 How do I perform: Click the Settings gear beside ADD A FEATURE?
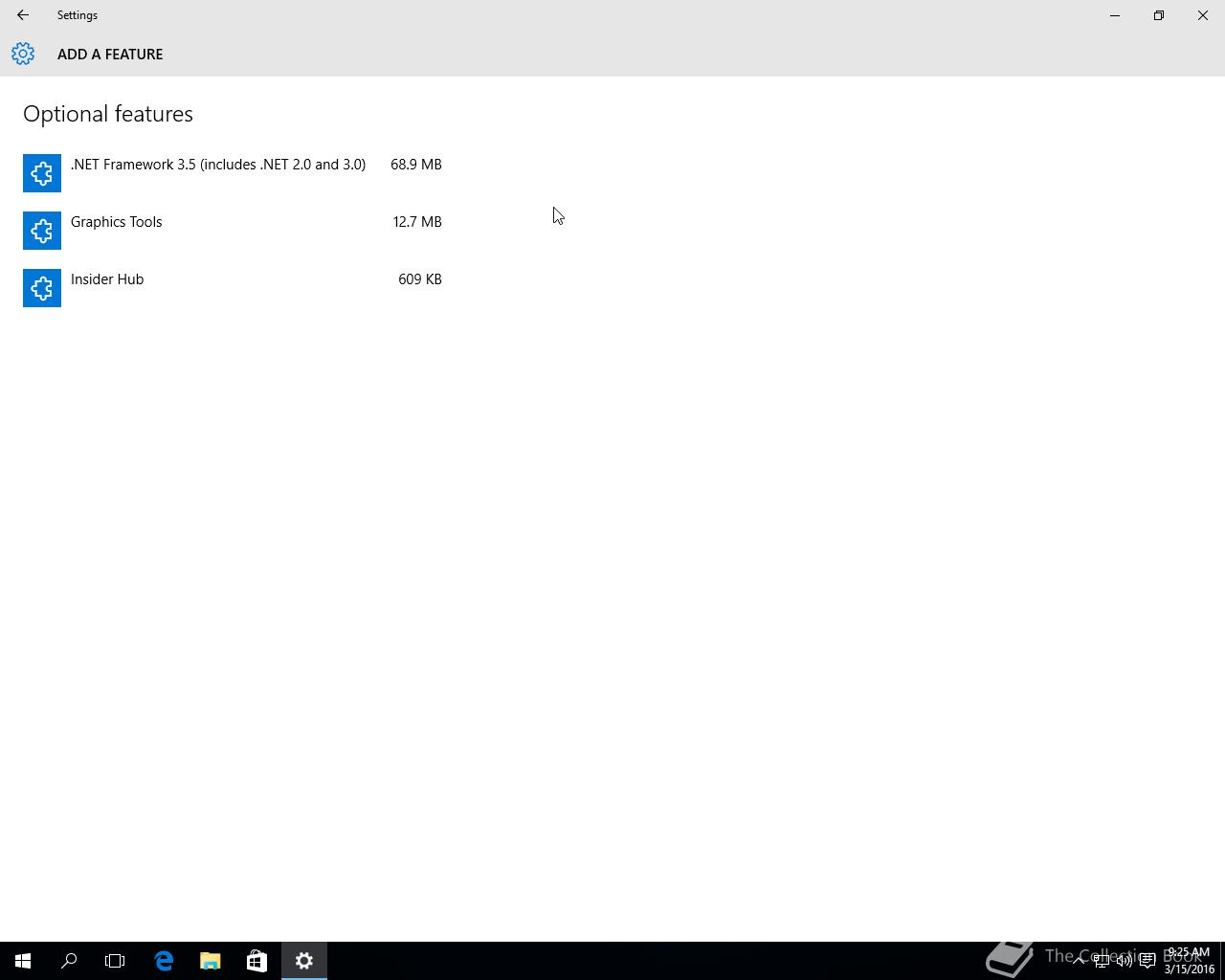(23, 54)
